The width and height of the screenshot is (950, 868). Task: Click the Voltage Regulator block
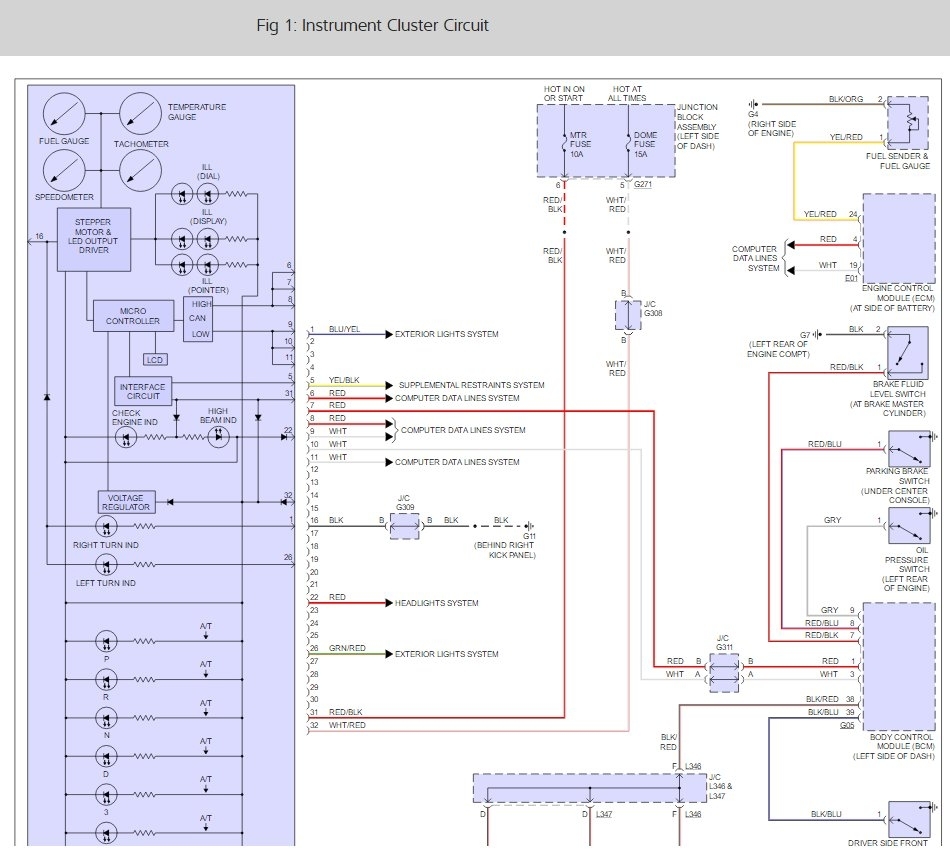point(127,502)
